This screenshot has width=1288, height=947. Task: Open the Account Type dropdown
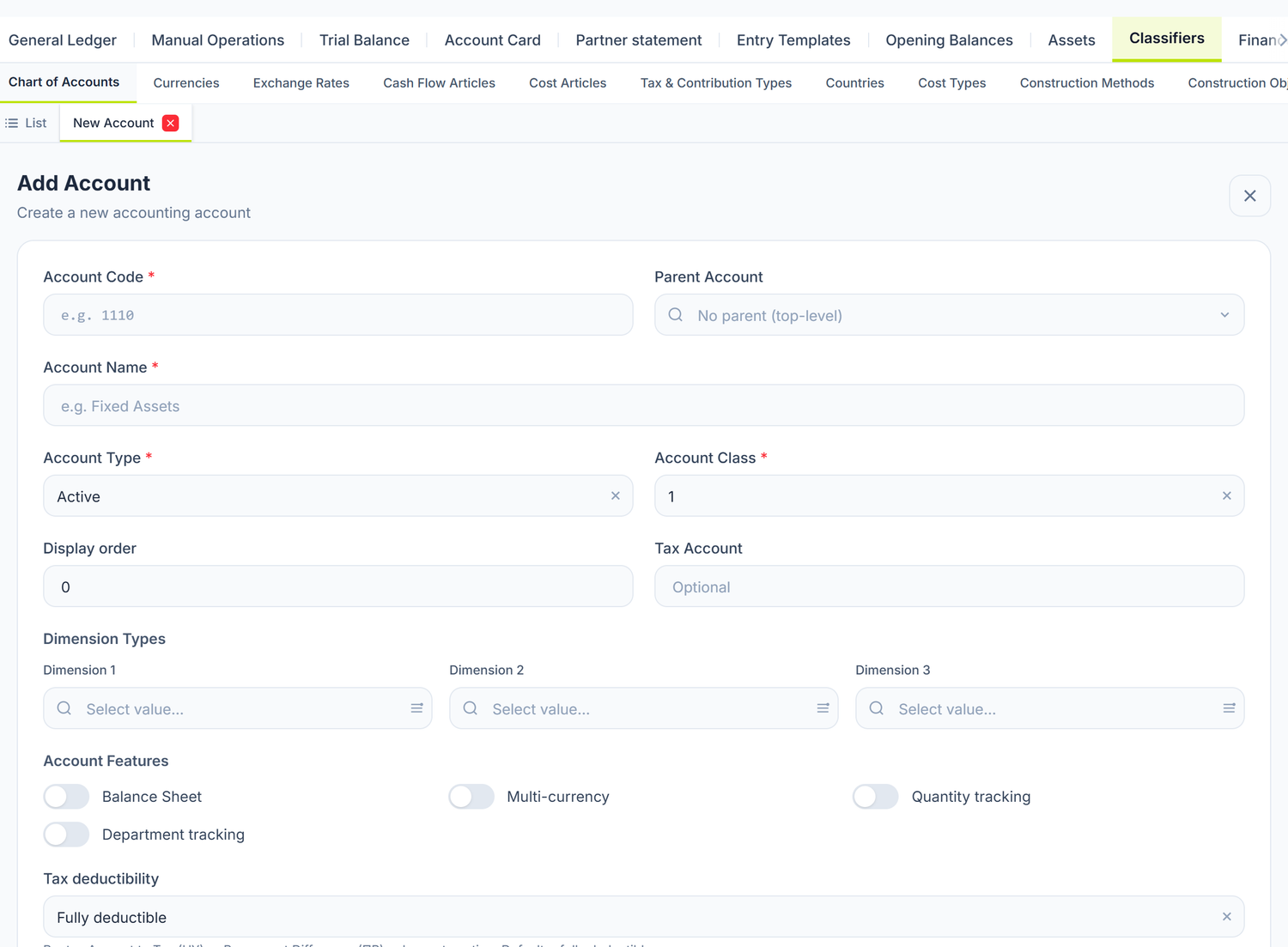pos(338,496)
